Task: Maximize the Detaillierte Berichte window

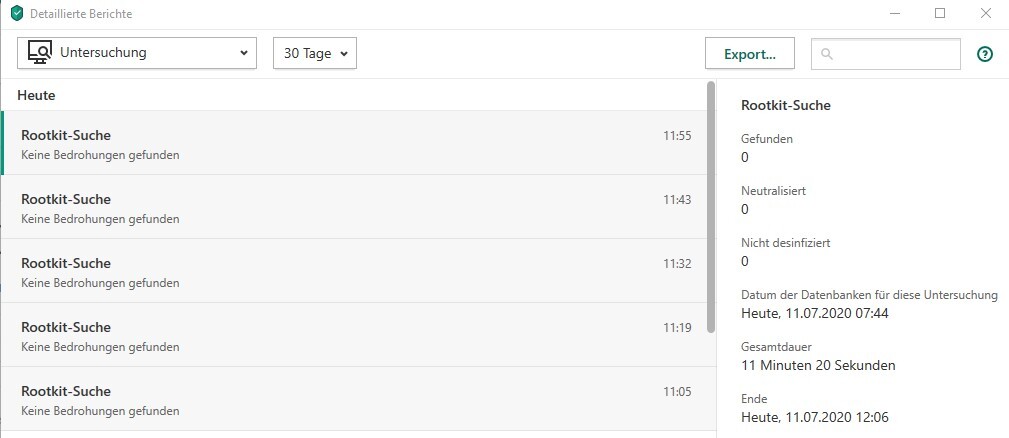Action: click(939, 14)
